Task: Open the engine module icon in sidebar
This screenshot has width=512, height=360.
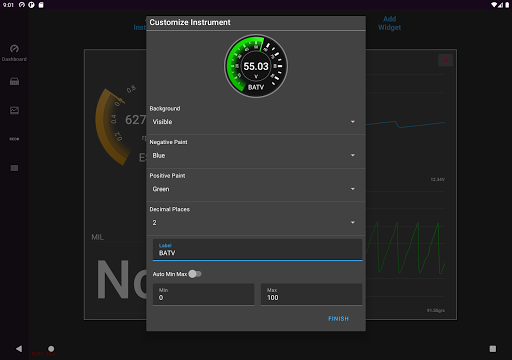Action: click(x=14, y=81)
